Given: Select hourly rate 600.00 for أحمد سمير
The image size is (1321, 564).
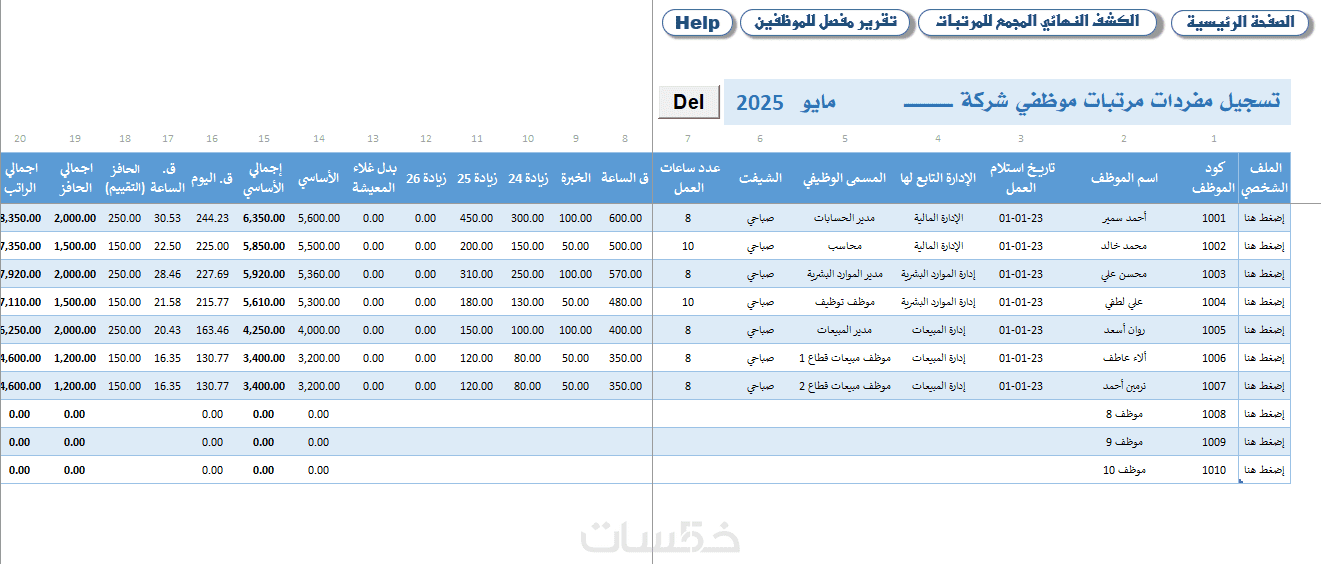Looking at the screenshot, I should (x=626, y=218).
